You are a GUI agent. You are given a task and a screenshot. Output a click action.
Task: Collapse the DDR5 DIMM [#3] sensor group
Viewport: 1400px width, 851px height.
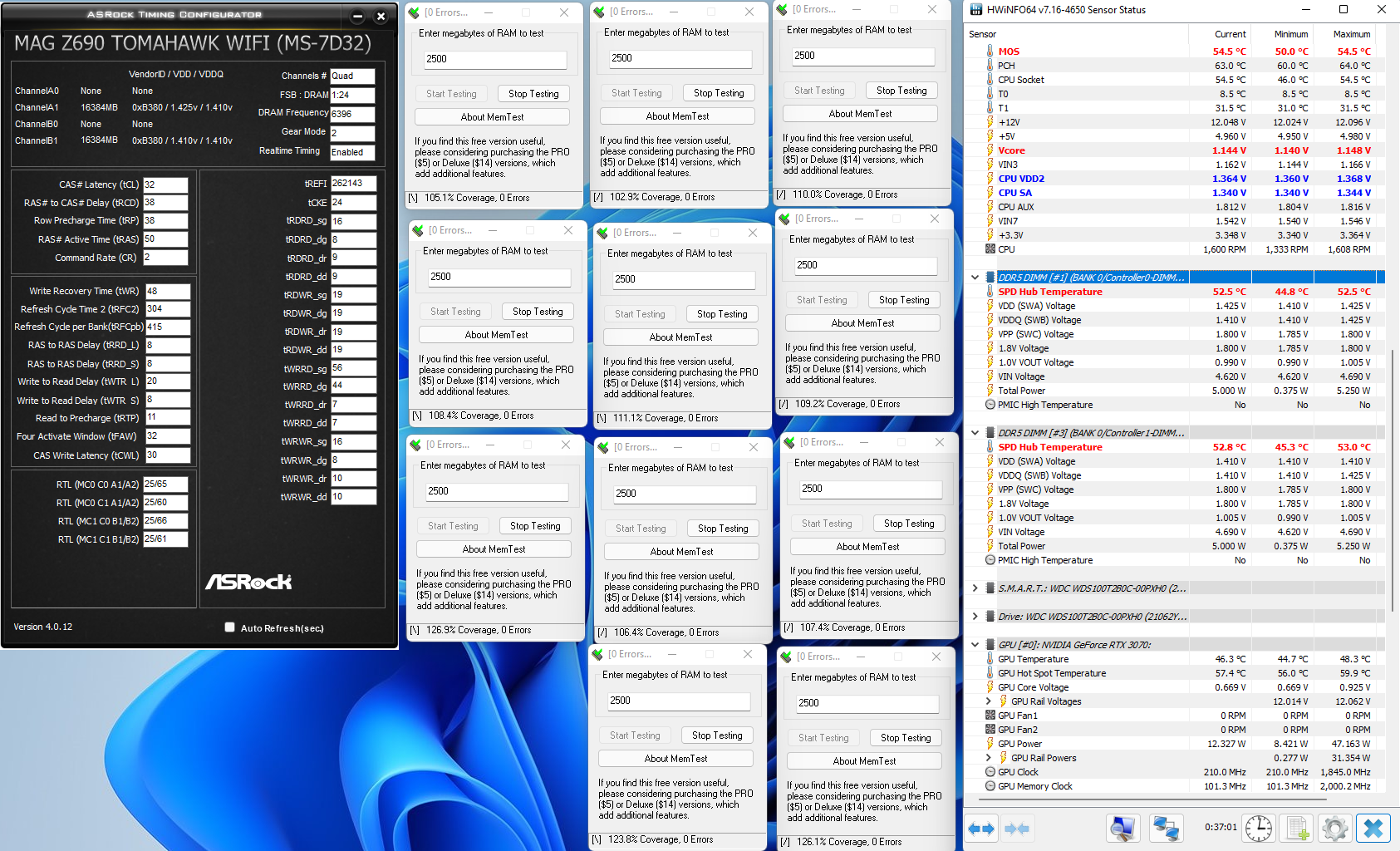[975, 433]
